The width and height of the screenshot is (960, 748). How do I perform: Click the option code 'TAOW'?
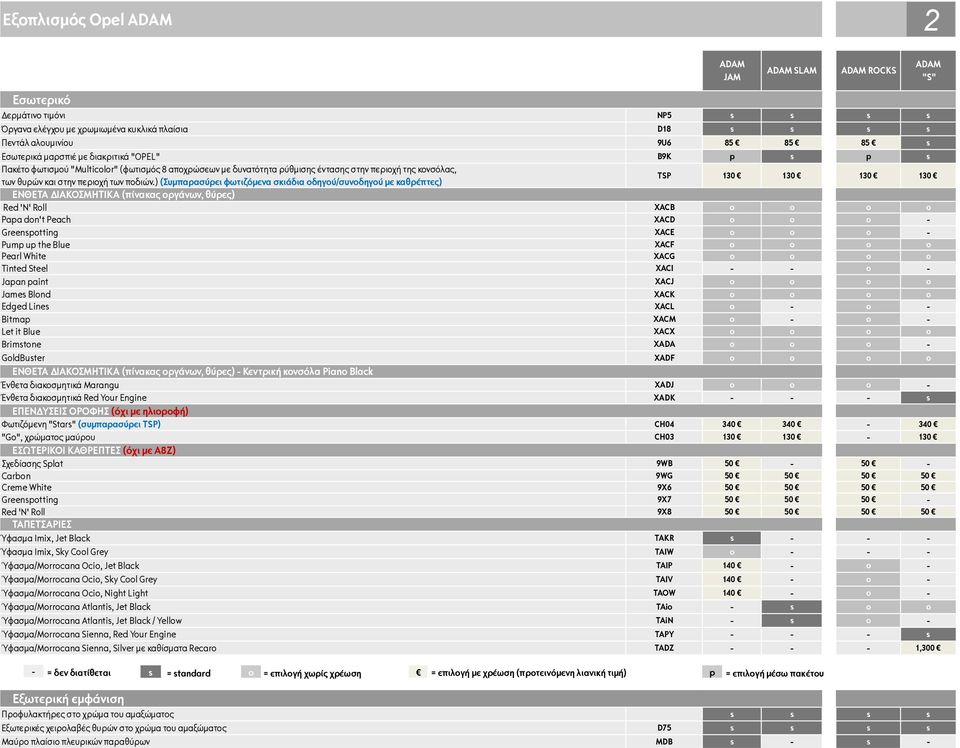[664, 593]
